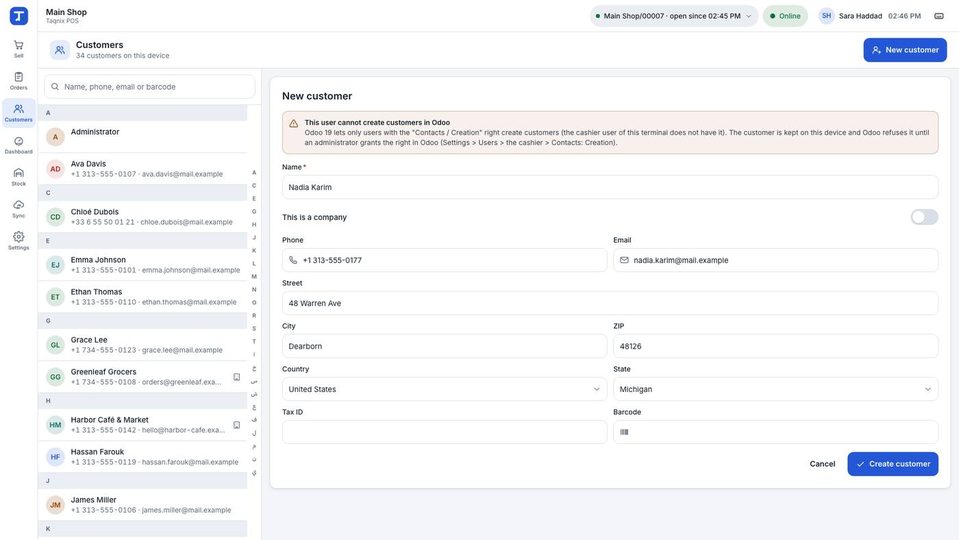
Task: Click the envelope icon in Email field
Action: coord(624,260)
